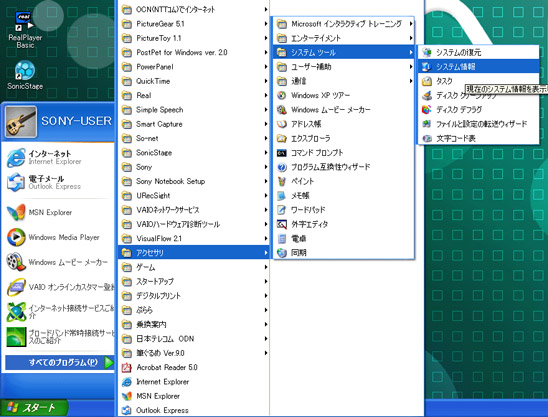Expand the QuickTime program folder
Screen dimensions: 548x417
[193, 81]
